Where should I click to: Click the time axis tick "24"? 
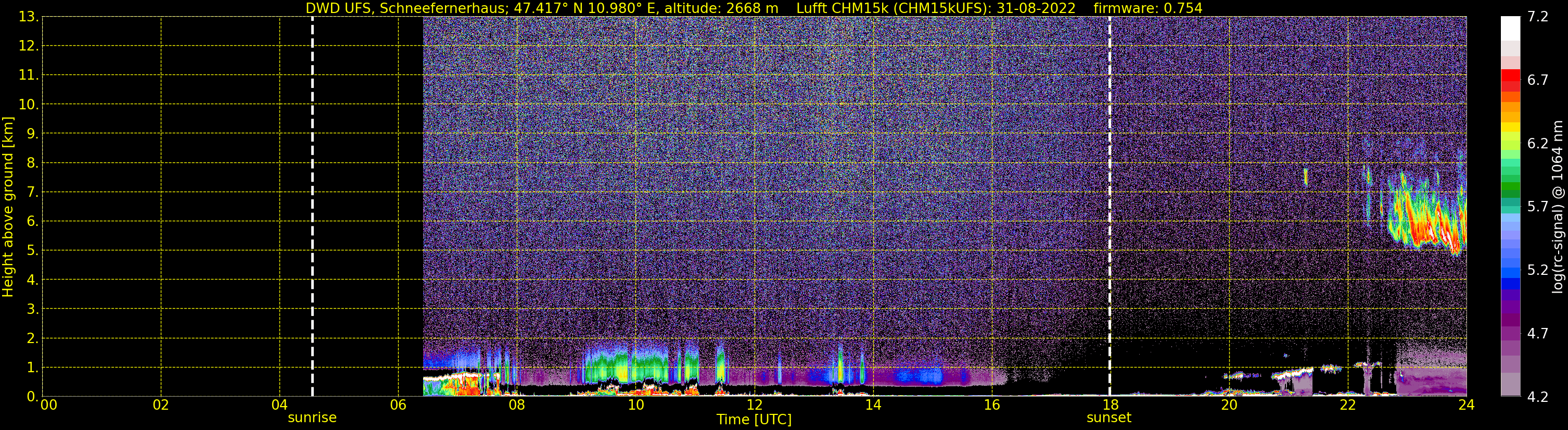coord(1467,405)
